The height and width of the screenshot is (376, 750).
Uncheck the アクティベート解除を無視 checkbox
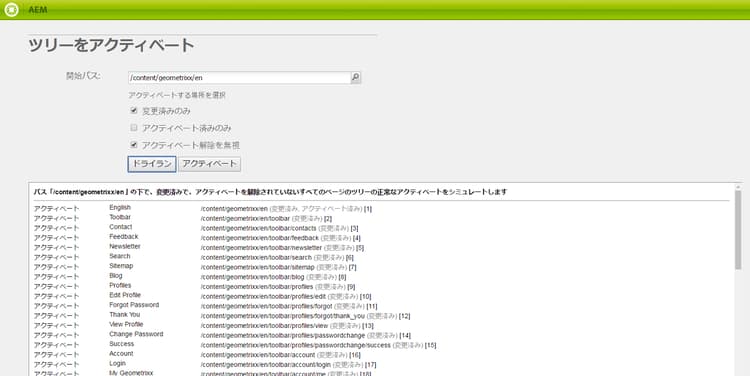(x=134, y=144)
